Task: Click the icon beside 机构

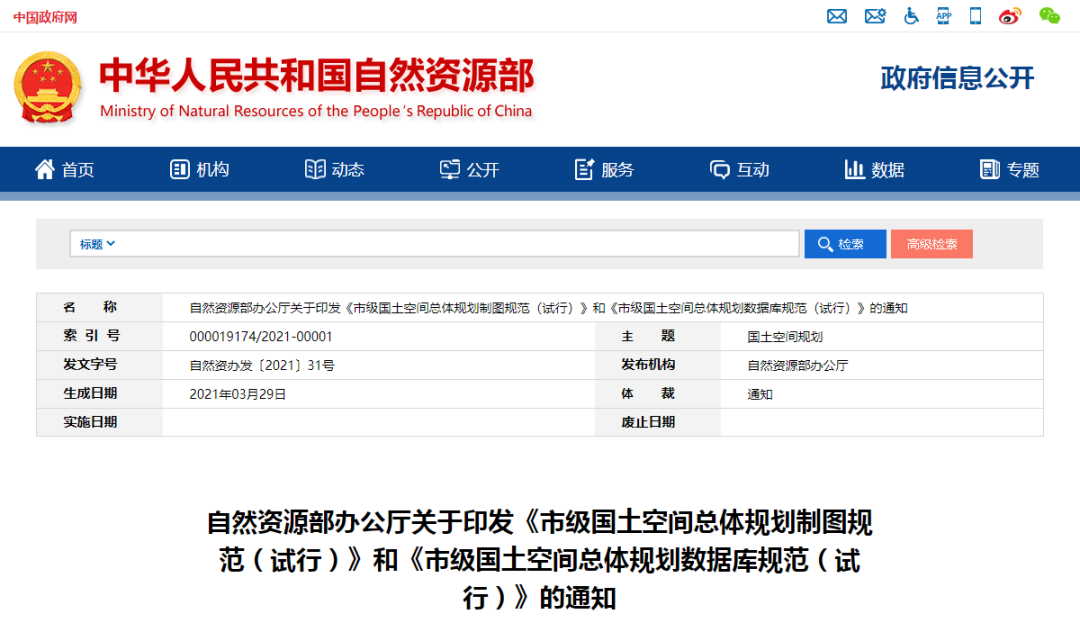Action: [x=180, y=169]
